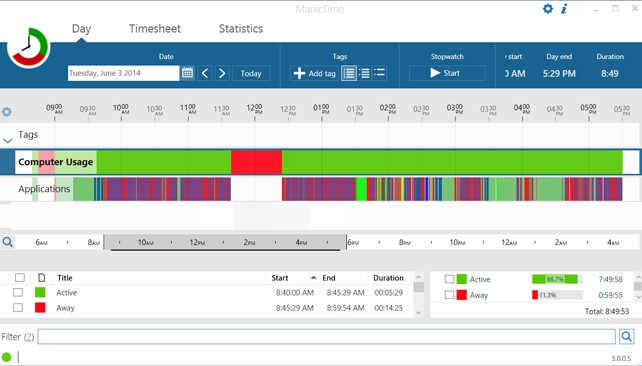Go to previous day arrow
The image size is (642, 366).
point(205,73)
